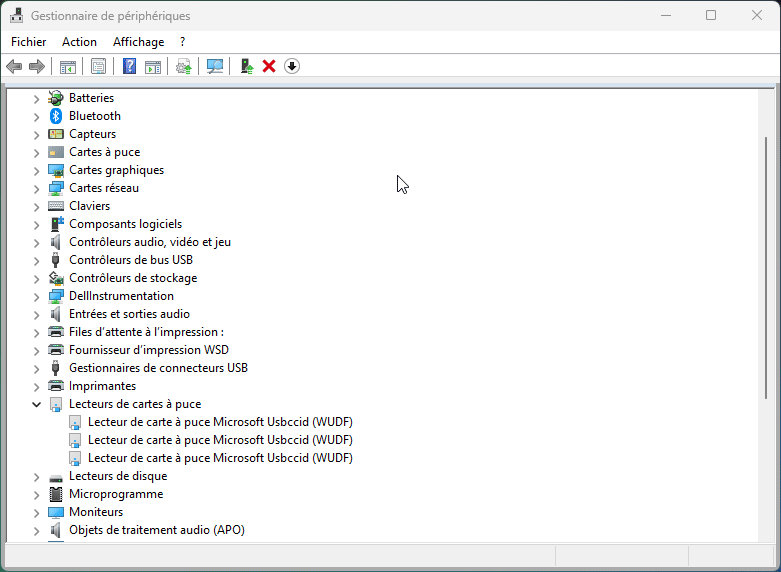Click the red X uninstall device icon

point(269,66)
